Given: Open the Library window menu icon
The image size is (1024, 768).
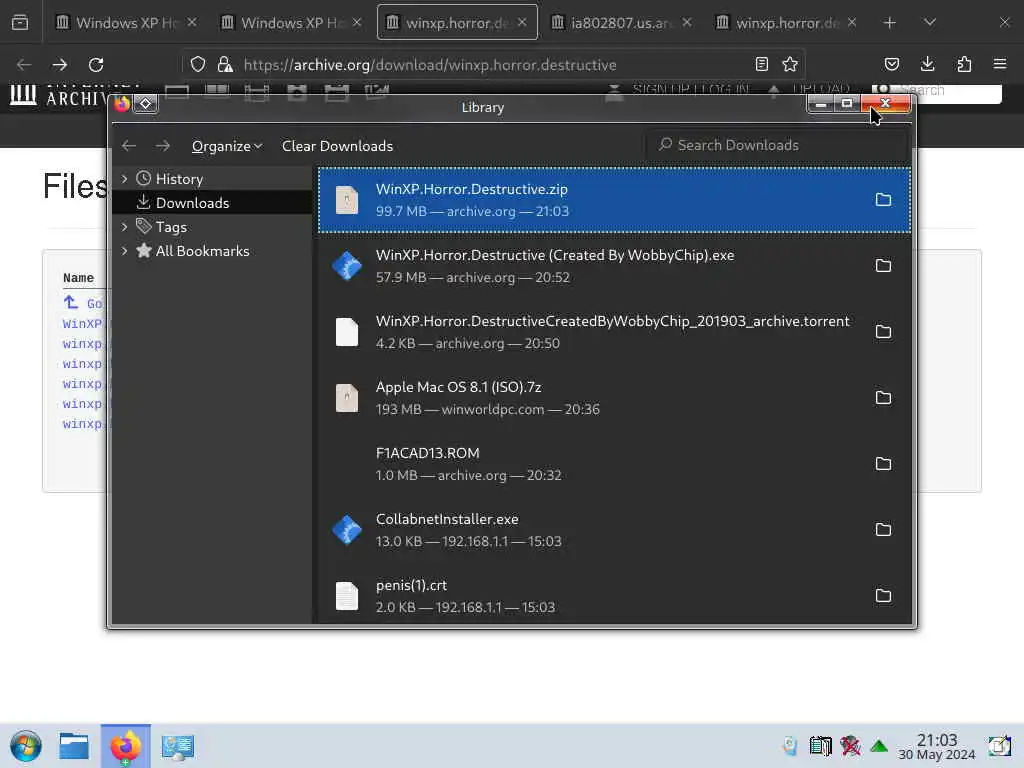Looking at the screenshot, I should [x=122, y=103].
